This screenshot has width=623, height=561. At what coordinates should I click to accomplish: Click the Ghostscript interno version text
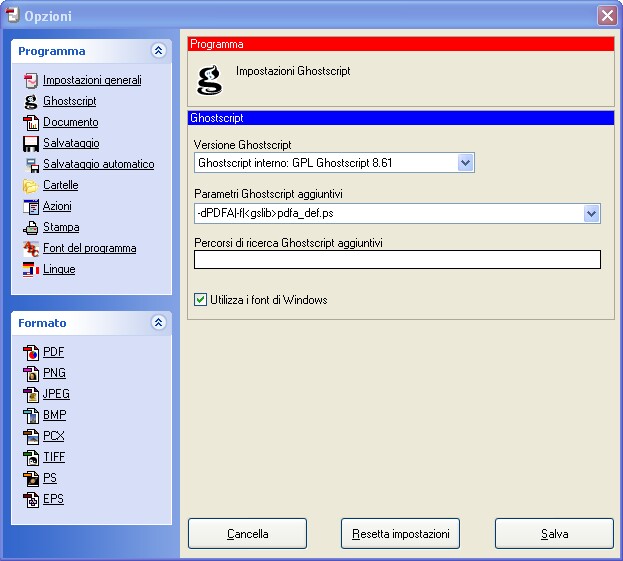295,163
